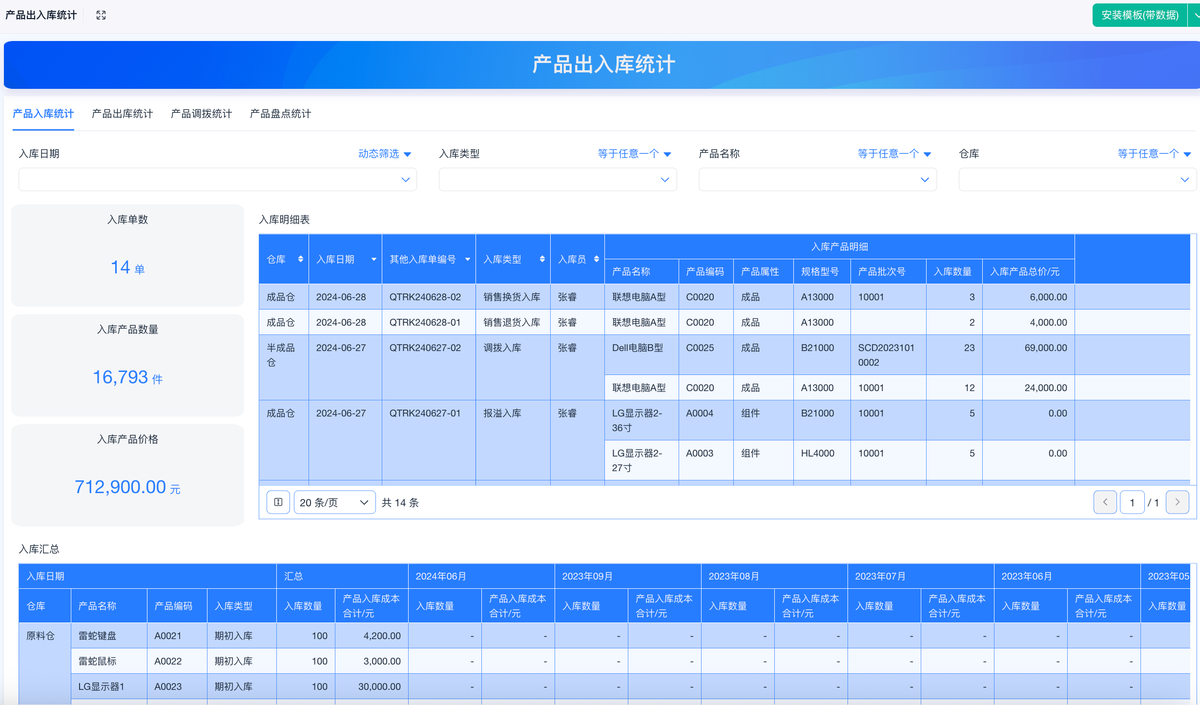1200x705 pixels.
Task: Change 产品名称 condition 等于任意一个
Action: pos(894,154)
